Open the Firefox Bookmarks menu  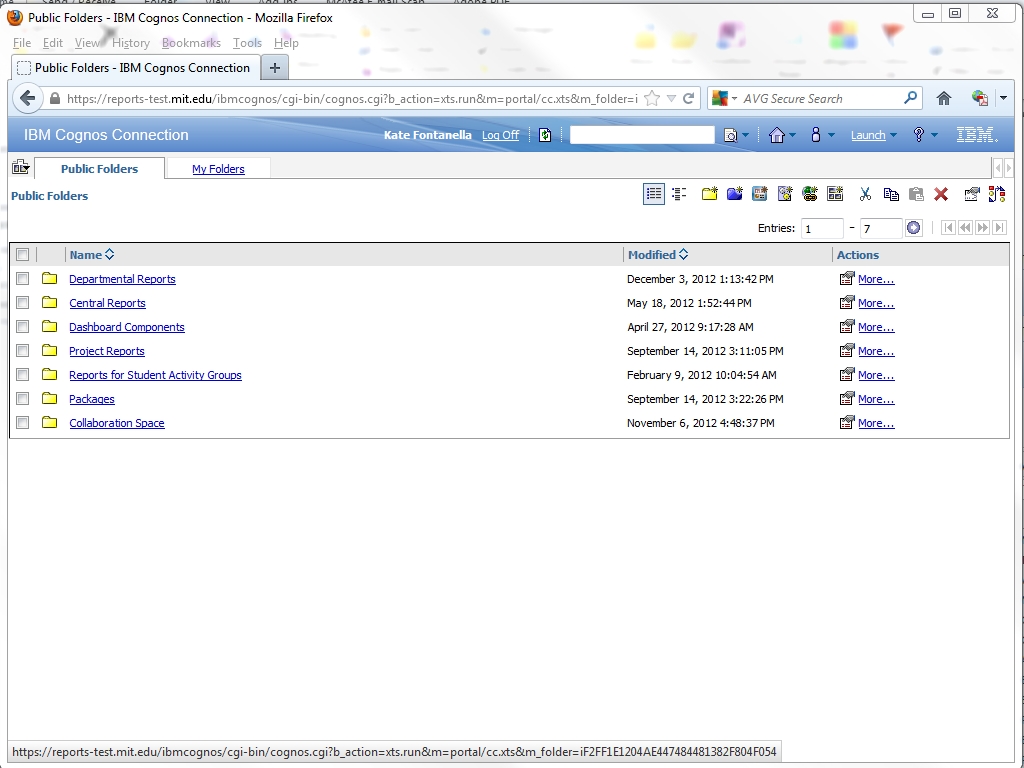click(190, 43)
